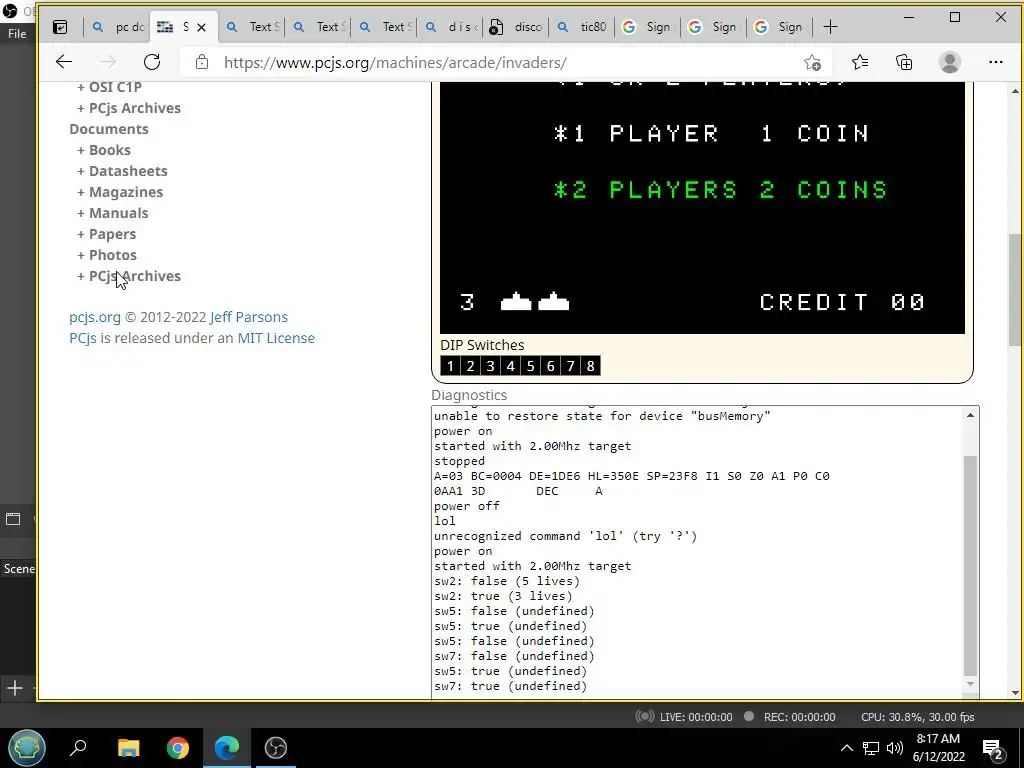Click the Space Invaders game screen
The image size is (1024, 768).
click(x=702, y=208)
